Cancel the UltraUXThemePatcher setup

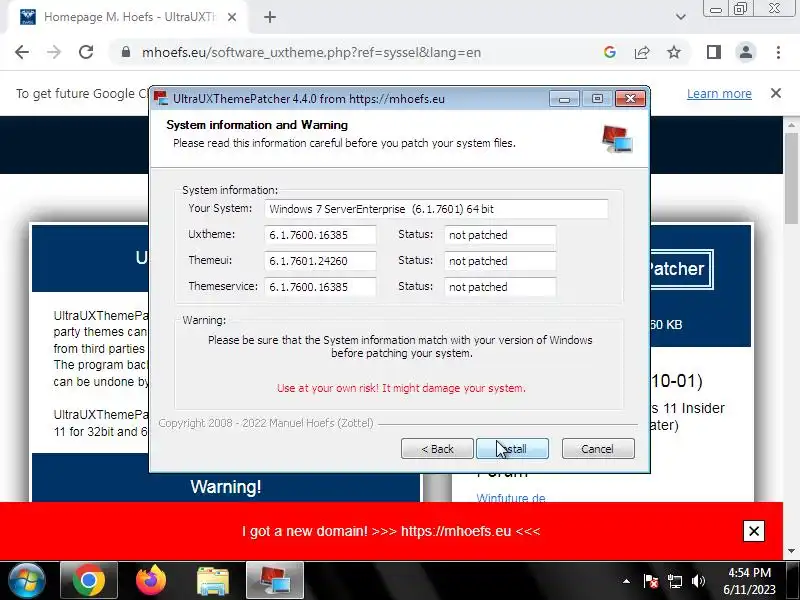click(598, 448)
